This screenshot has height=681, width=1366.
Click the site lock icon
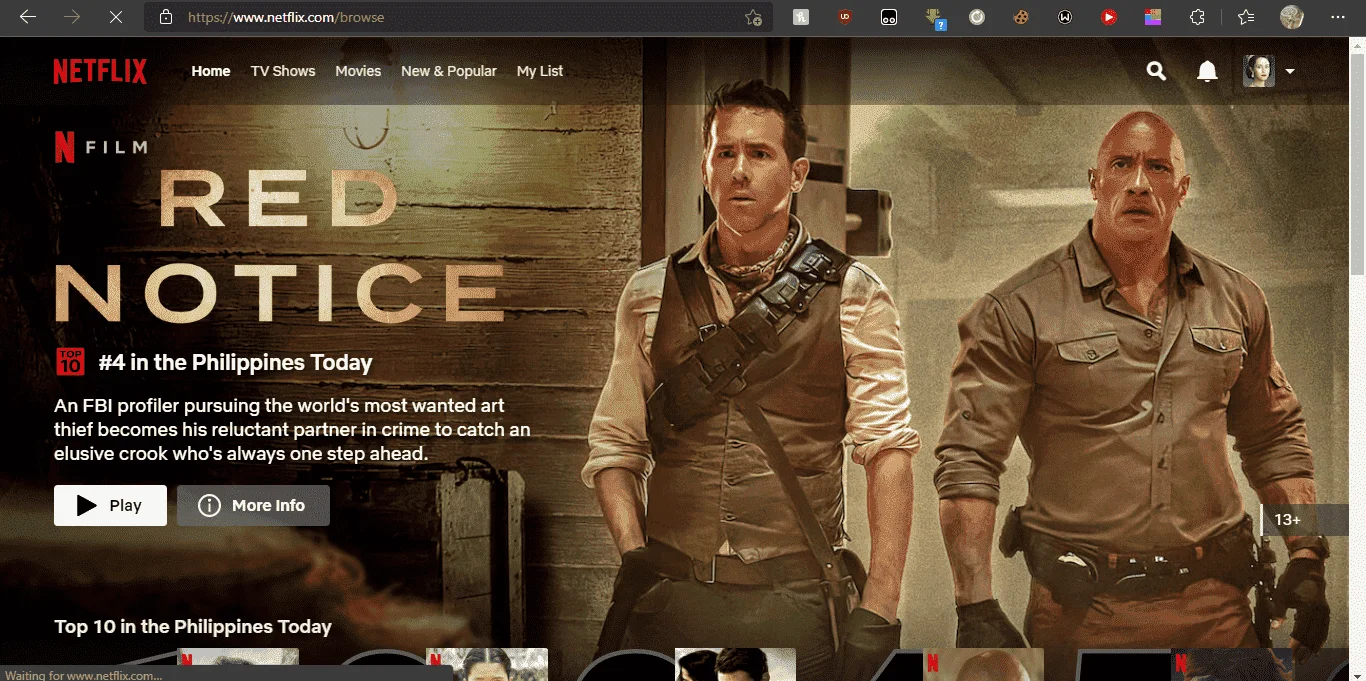166,17
